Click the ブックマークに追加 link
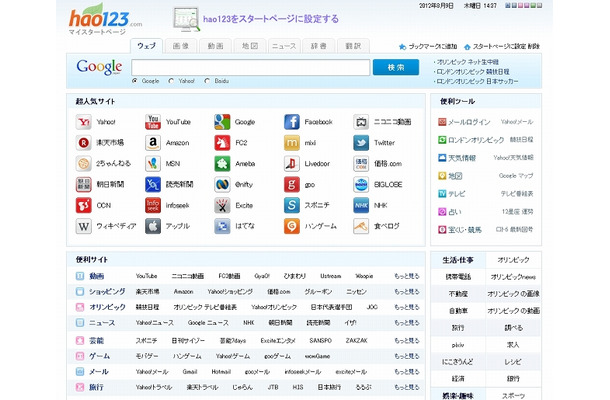The width and height of the screenshot is (610, 400). click(x=432, y=46)
